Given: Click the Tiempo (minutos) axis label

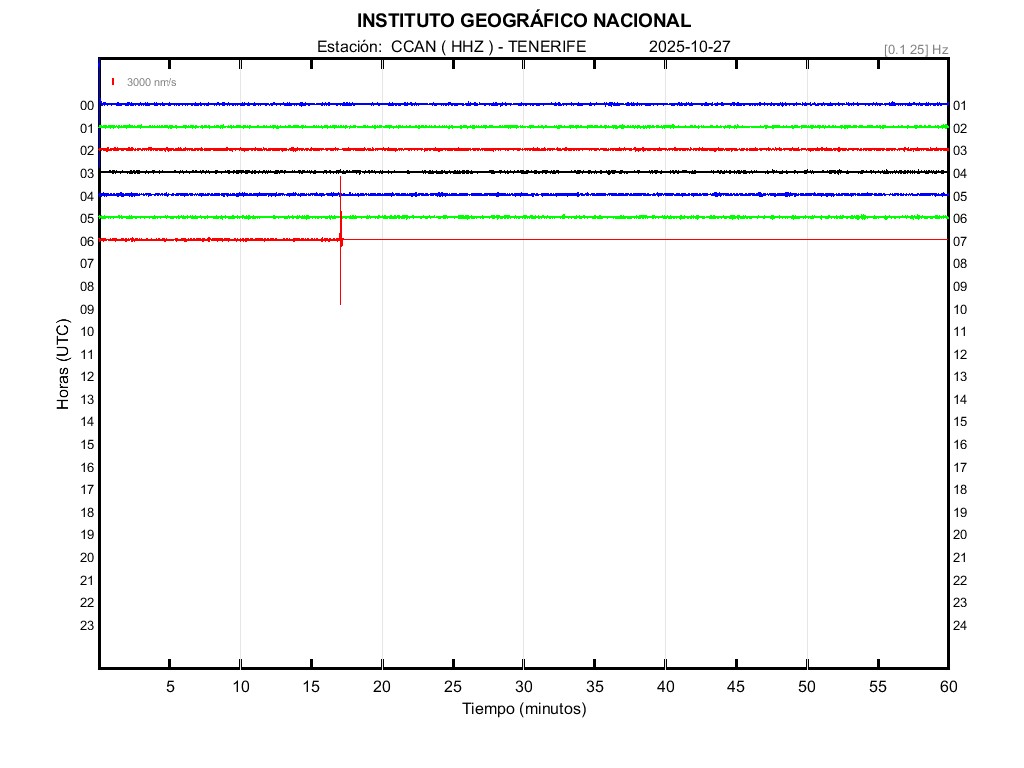Looking at the screenshot, I should pos(523,709).
